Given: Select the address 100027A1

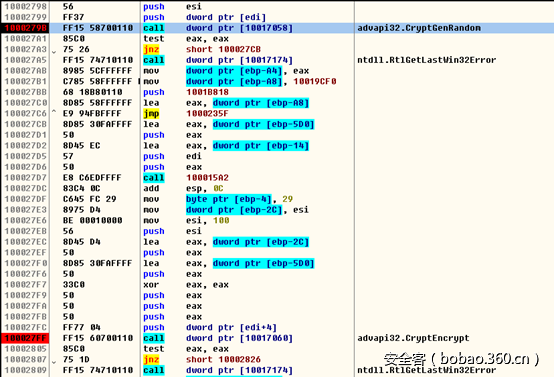Looking at the screenshot, I should coord(25,39).
